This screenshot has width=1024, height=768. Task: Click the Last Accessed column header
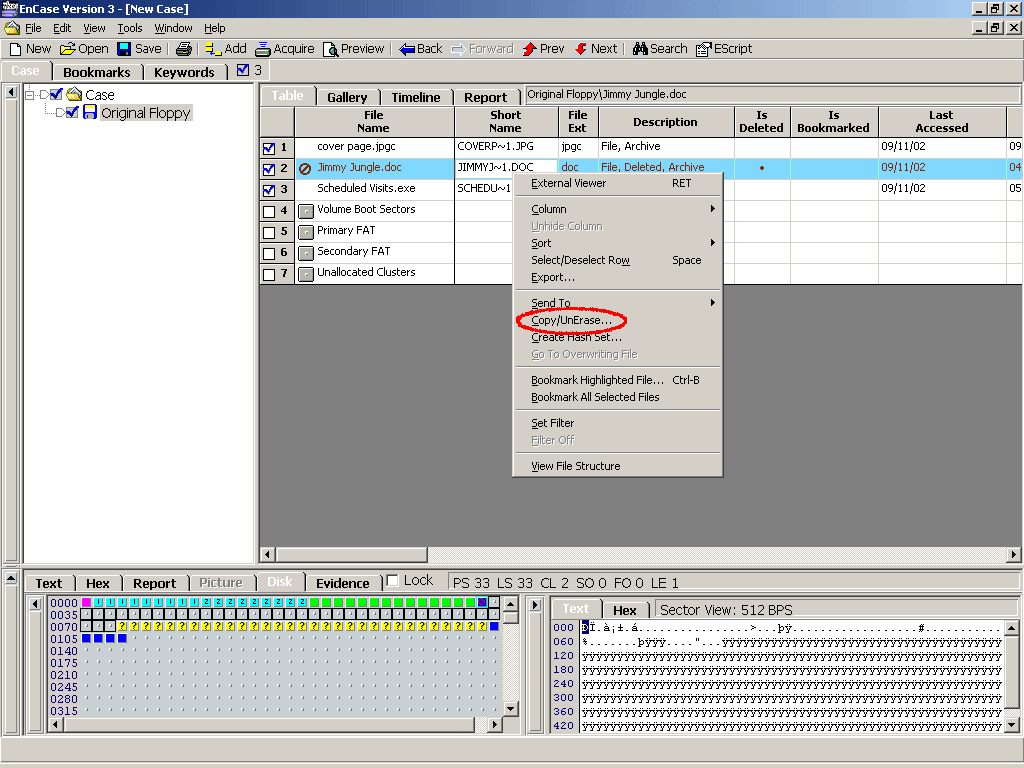click(942, 121)
